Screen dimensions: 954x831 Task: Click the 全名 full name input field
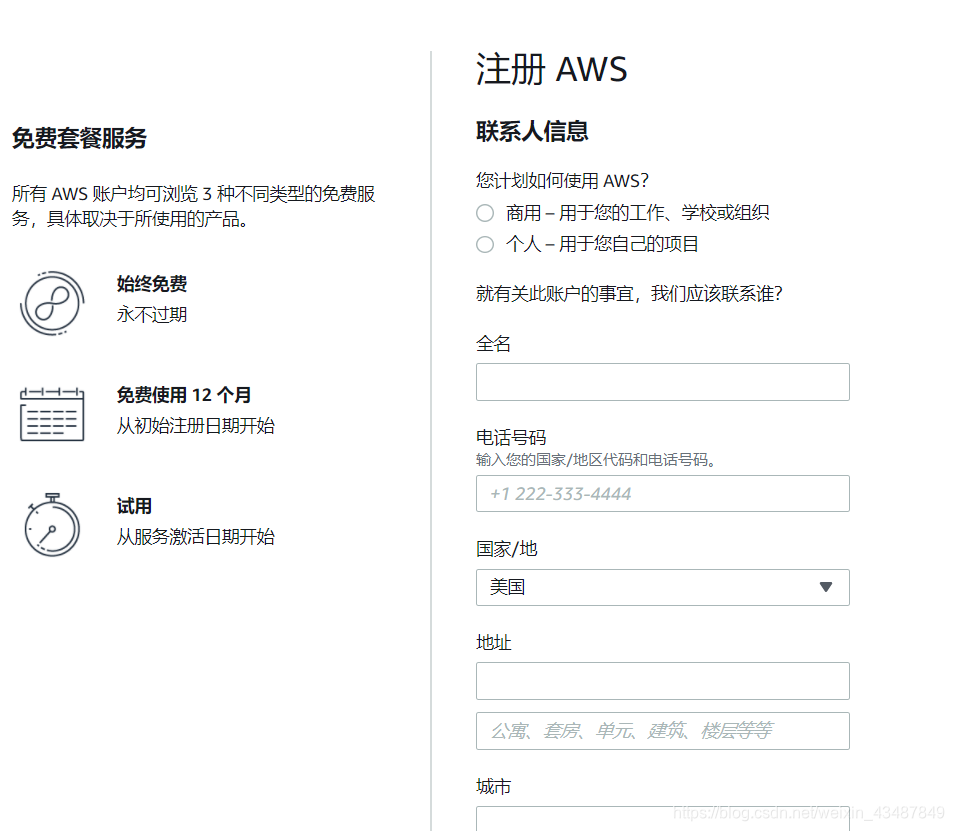coord(663,382)
